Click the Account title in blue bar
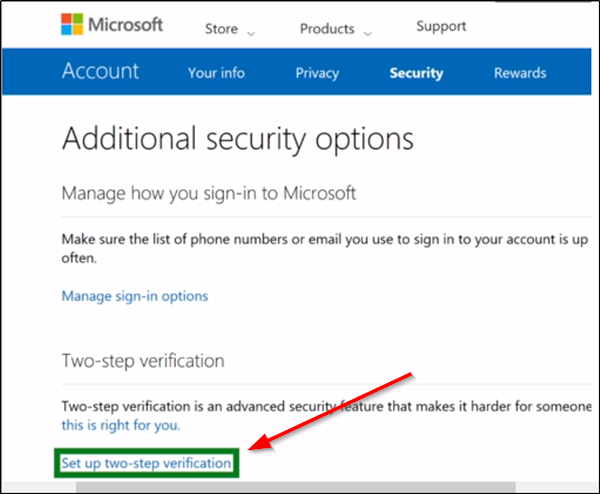Screen dimensions: 600x494 click(100, 72)
